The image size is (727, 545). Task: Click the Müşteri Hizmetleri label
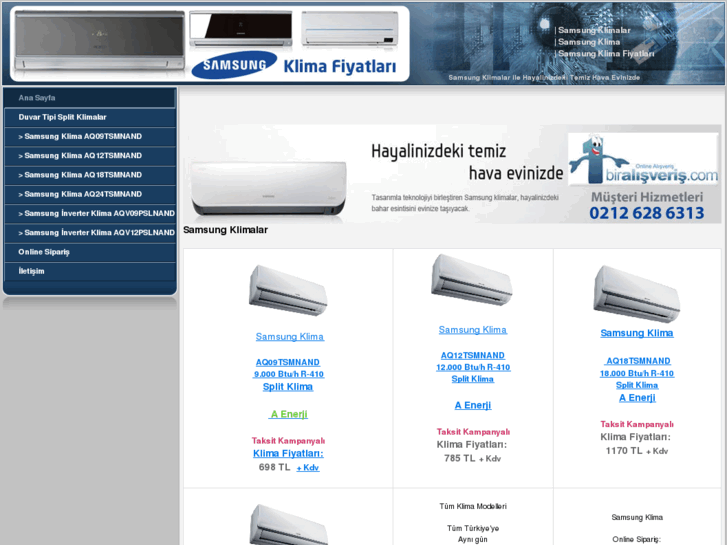pos(647,197)
